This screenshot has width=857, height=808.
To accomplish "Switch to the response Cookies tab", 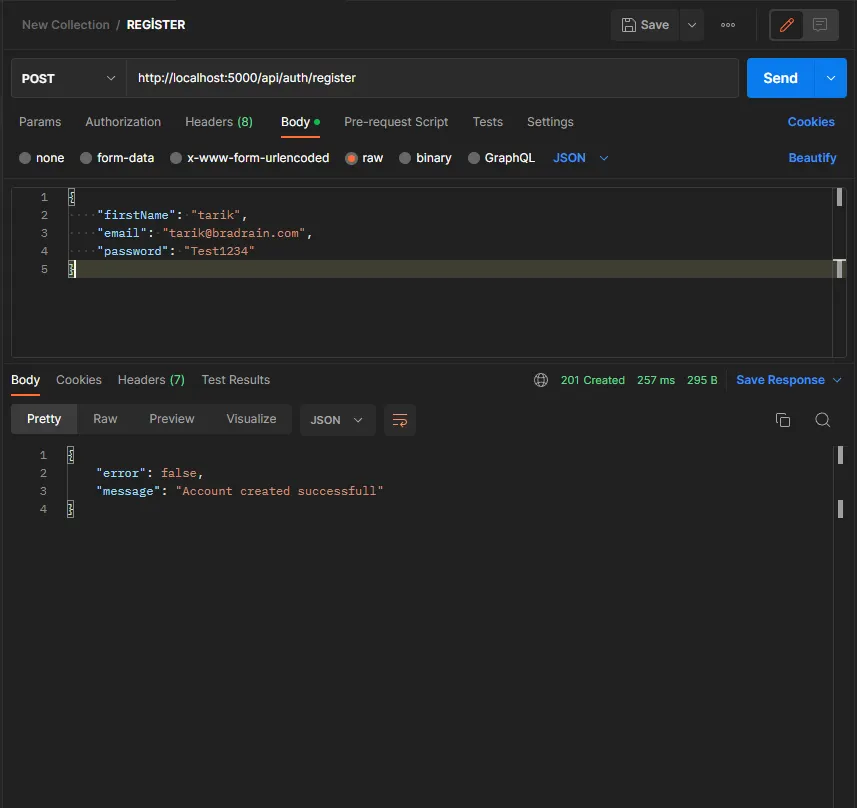I will 79,380.
